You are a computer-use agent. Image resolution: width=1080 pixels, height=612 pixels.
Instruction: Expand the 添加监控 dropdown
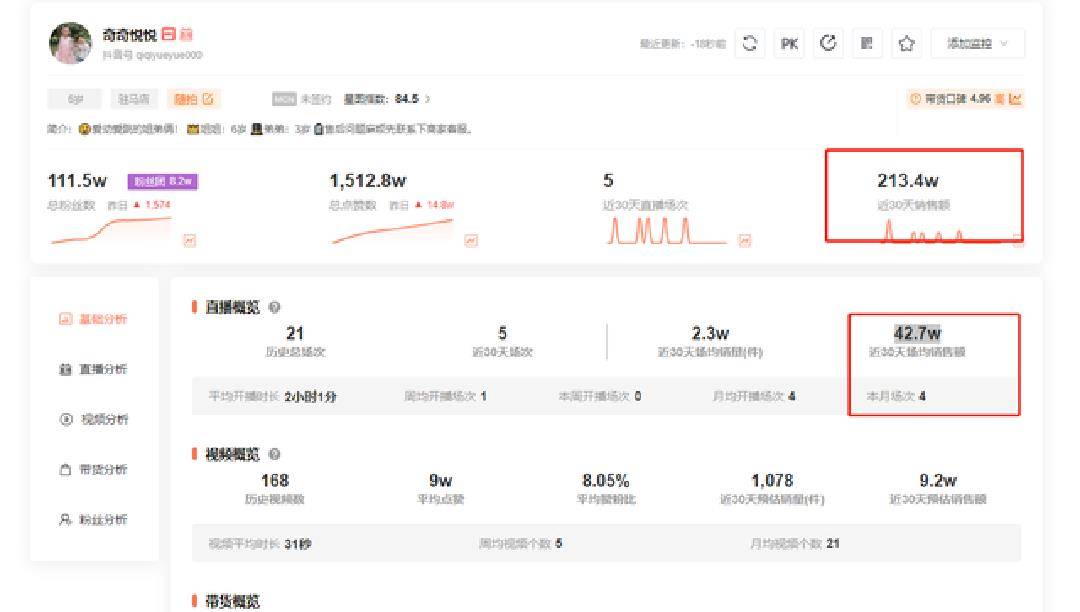tap(977, 43)
